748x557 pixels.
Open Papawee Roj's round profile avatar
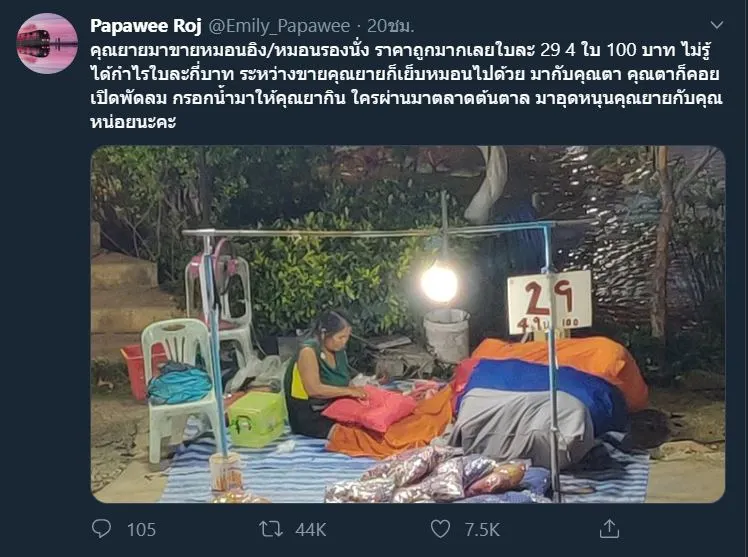[x=47, y=43]
